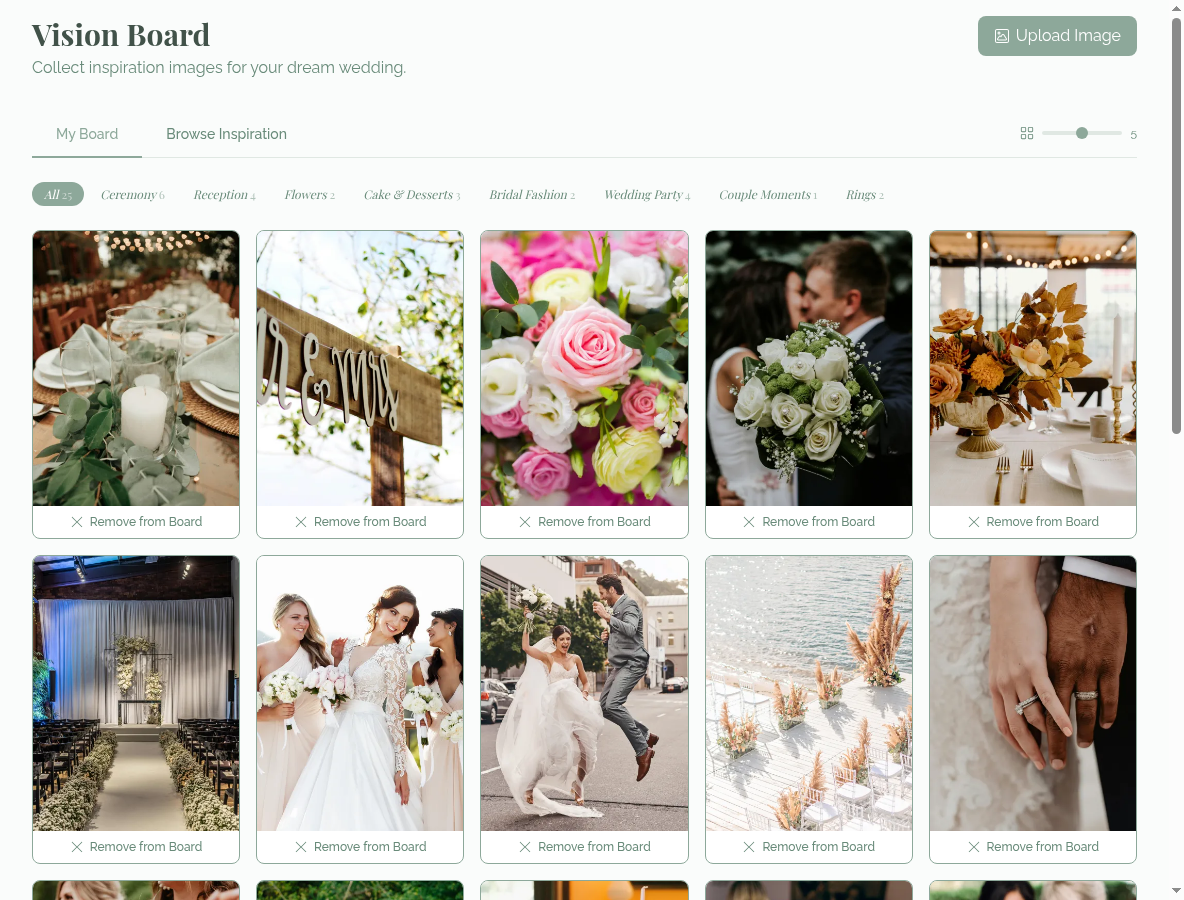Viewport: 1184px width, 900px height.
Task: Switch to the My Board tab
Action: [x=87, y=134]
